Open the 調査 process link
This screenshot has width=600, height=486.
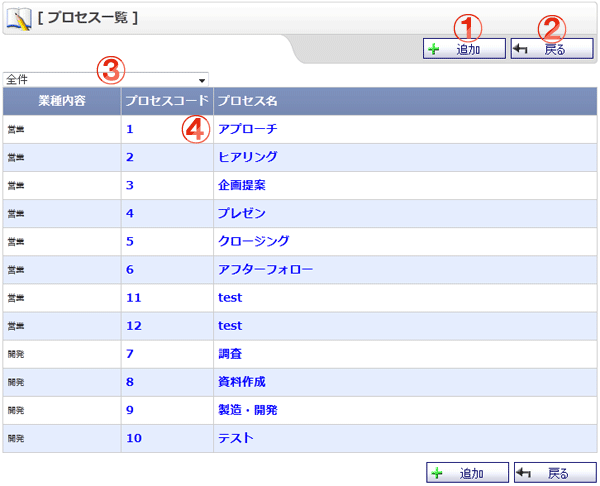pos(230,354)
